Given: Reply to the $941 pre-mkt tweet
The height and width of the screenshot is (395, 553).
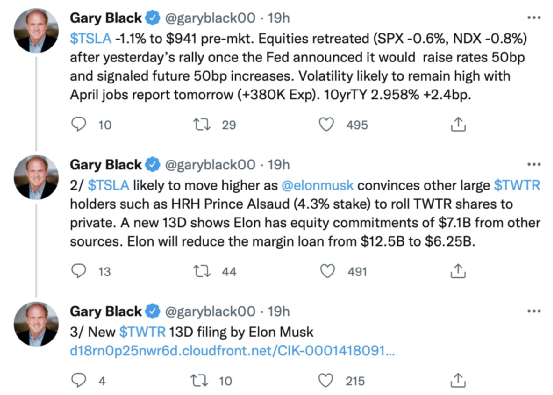Looking at the screenshot, I should click(78, 124).
